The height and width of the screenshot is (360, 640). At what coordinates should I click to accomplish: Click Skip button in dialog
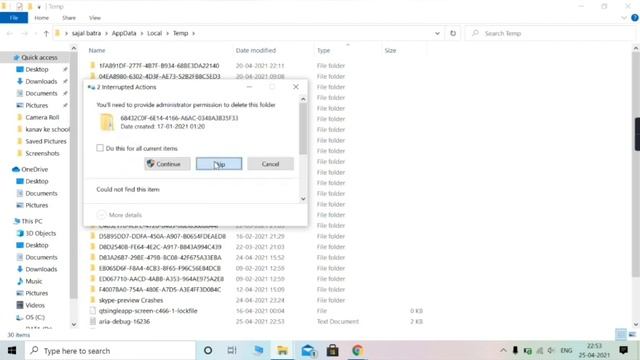click(x=219, y=164)
